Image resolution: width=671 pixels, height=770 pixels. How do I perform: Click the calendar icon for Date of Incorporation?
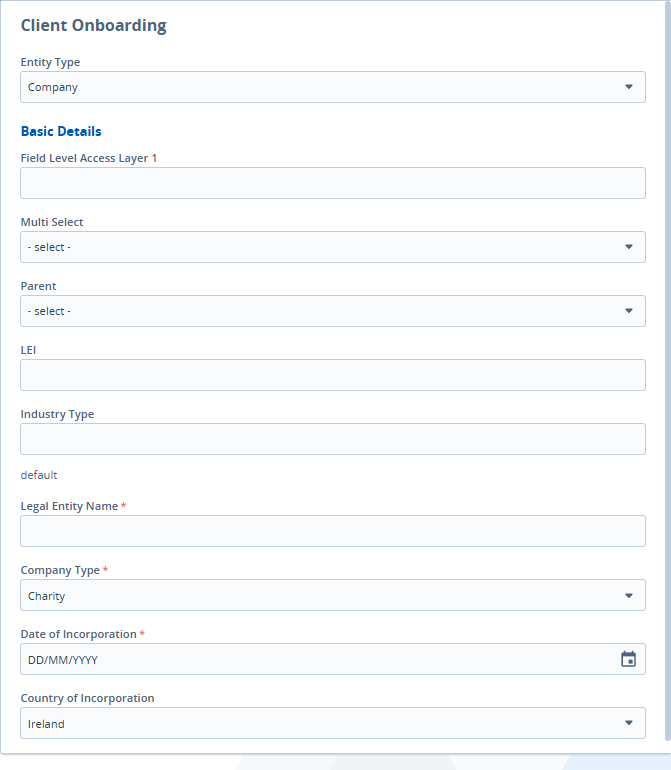[x=628, y=659]
